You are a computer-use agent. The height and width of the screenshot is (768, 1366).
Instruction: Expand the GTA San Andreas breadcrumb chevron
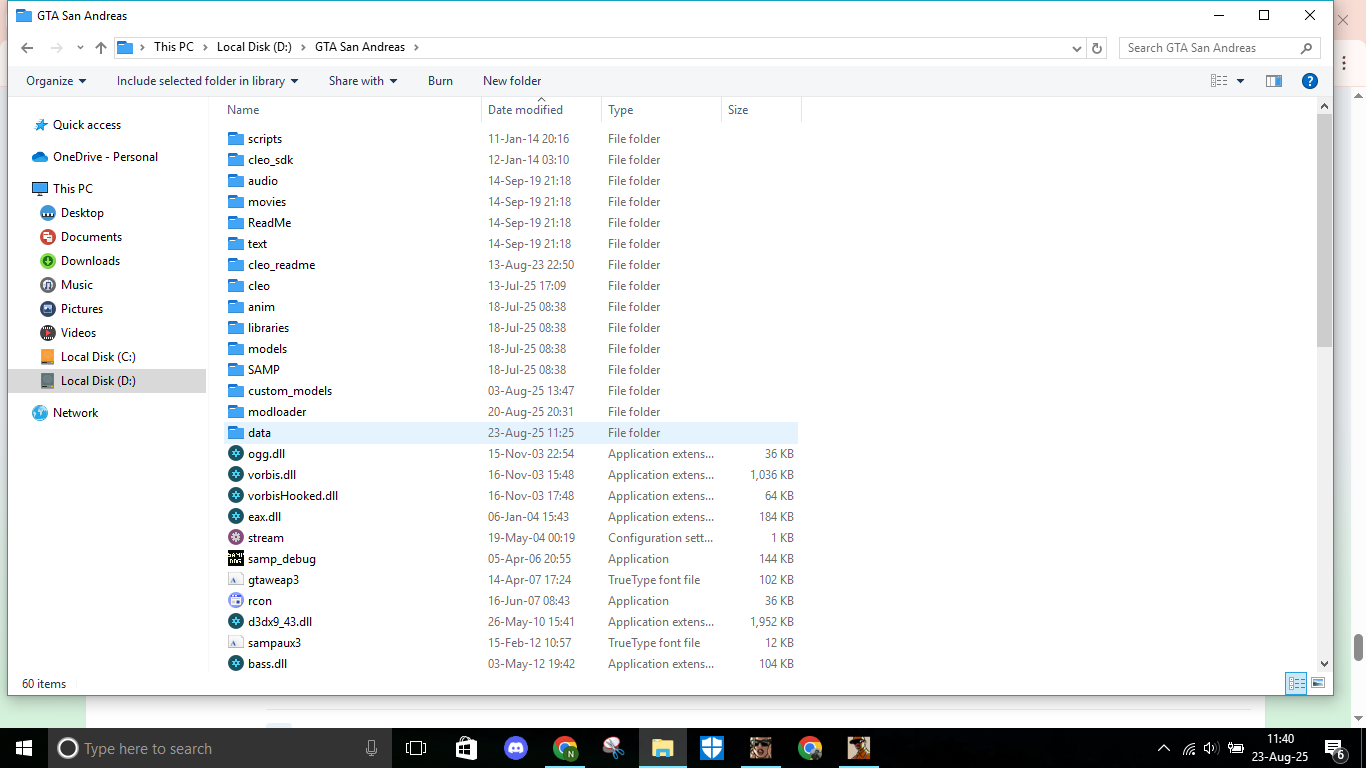(416, 47)
